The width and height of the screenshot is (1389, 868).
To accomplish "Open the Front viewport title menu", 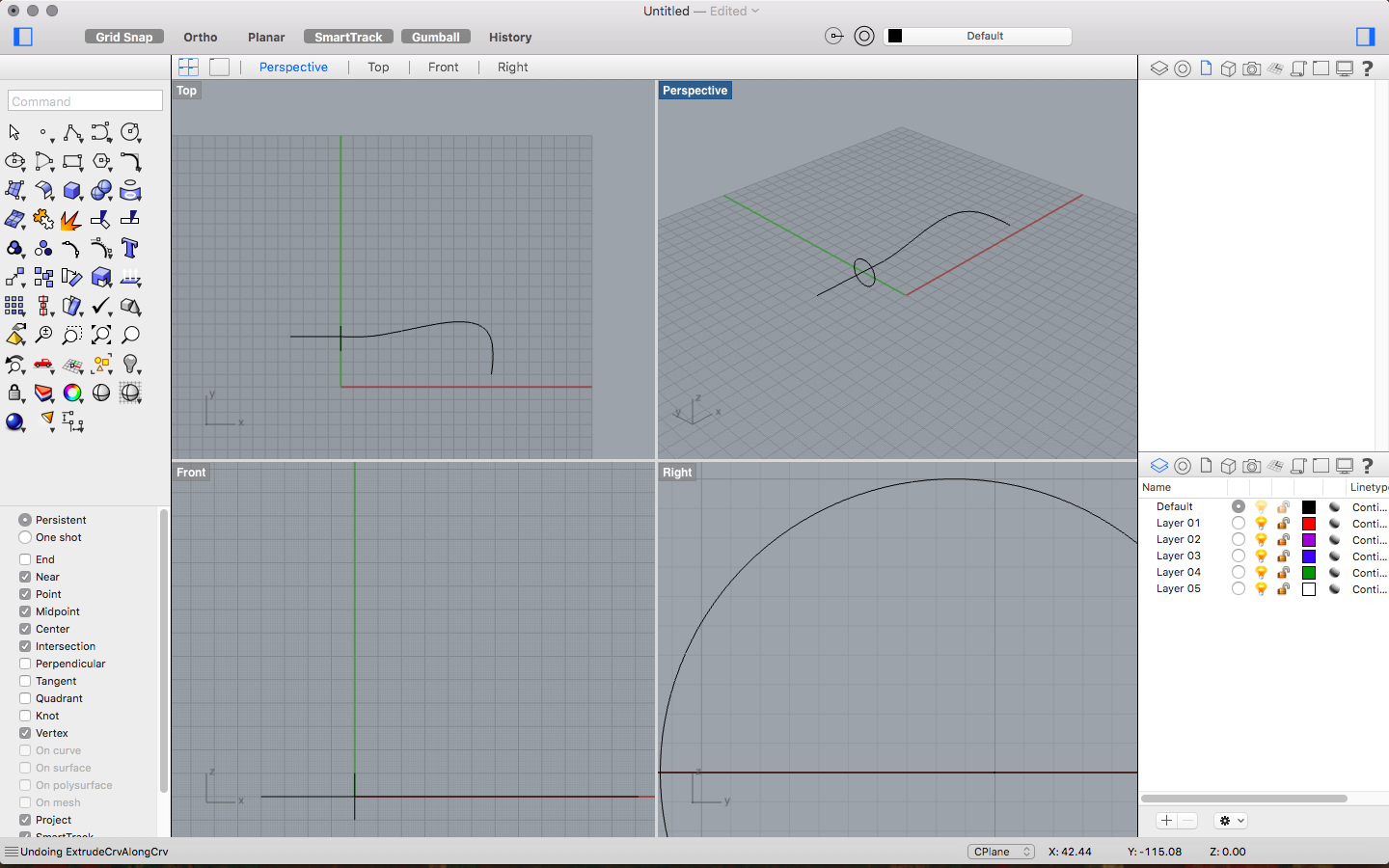I will [x=191, y=473].
